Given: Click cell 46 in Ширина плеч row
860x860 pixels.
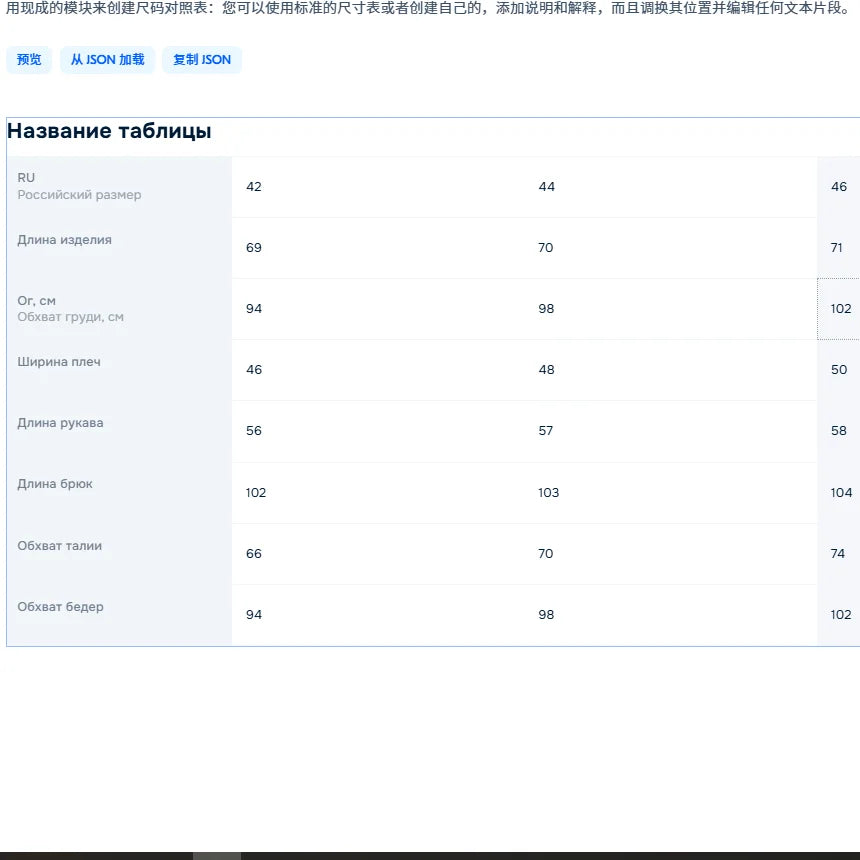Looking at the screenshot, I should point(378,370).
